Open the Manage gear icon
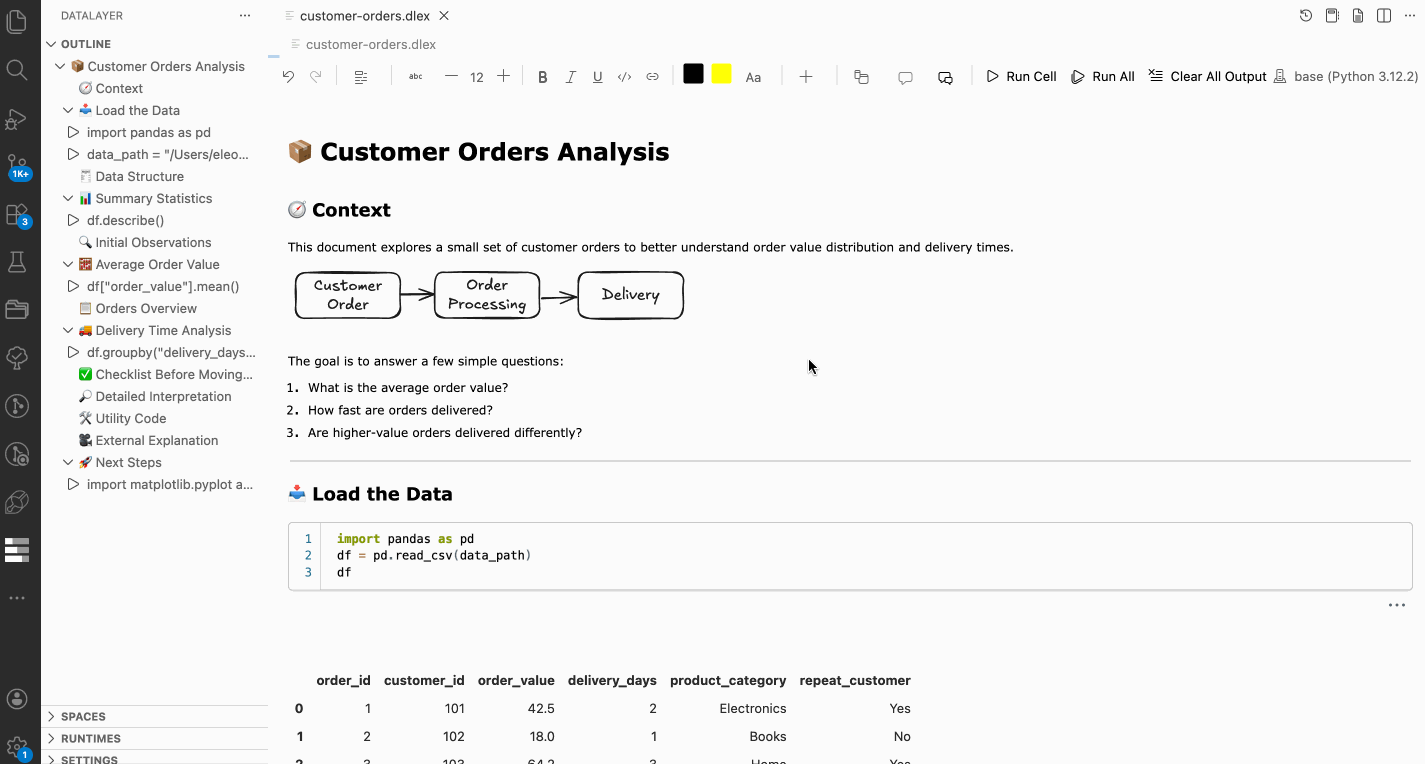 16,747
